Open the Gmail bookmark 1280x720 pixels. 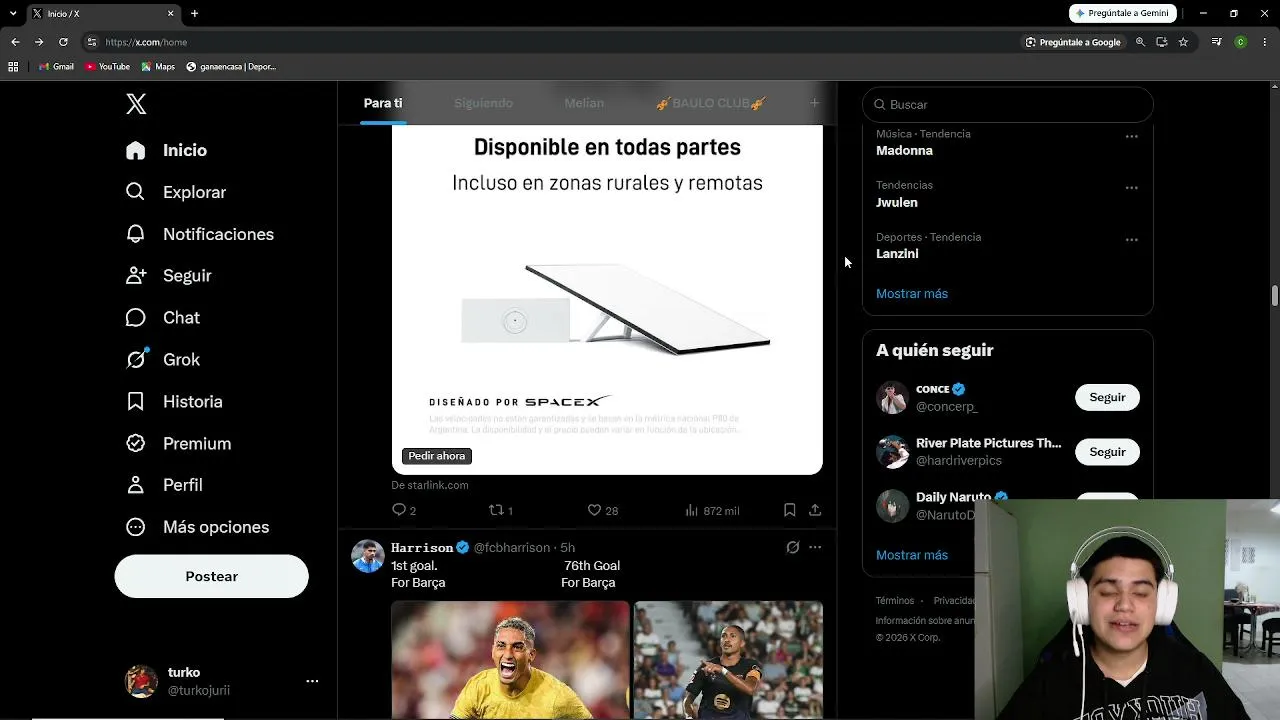(x=56, y=67)
